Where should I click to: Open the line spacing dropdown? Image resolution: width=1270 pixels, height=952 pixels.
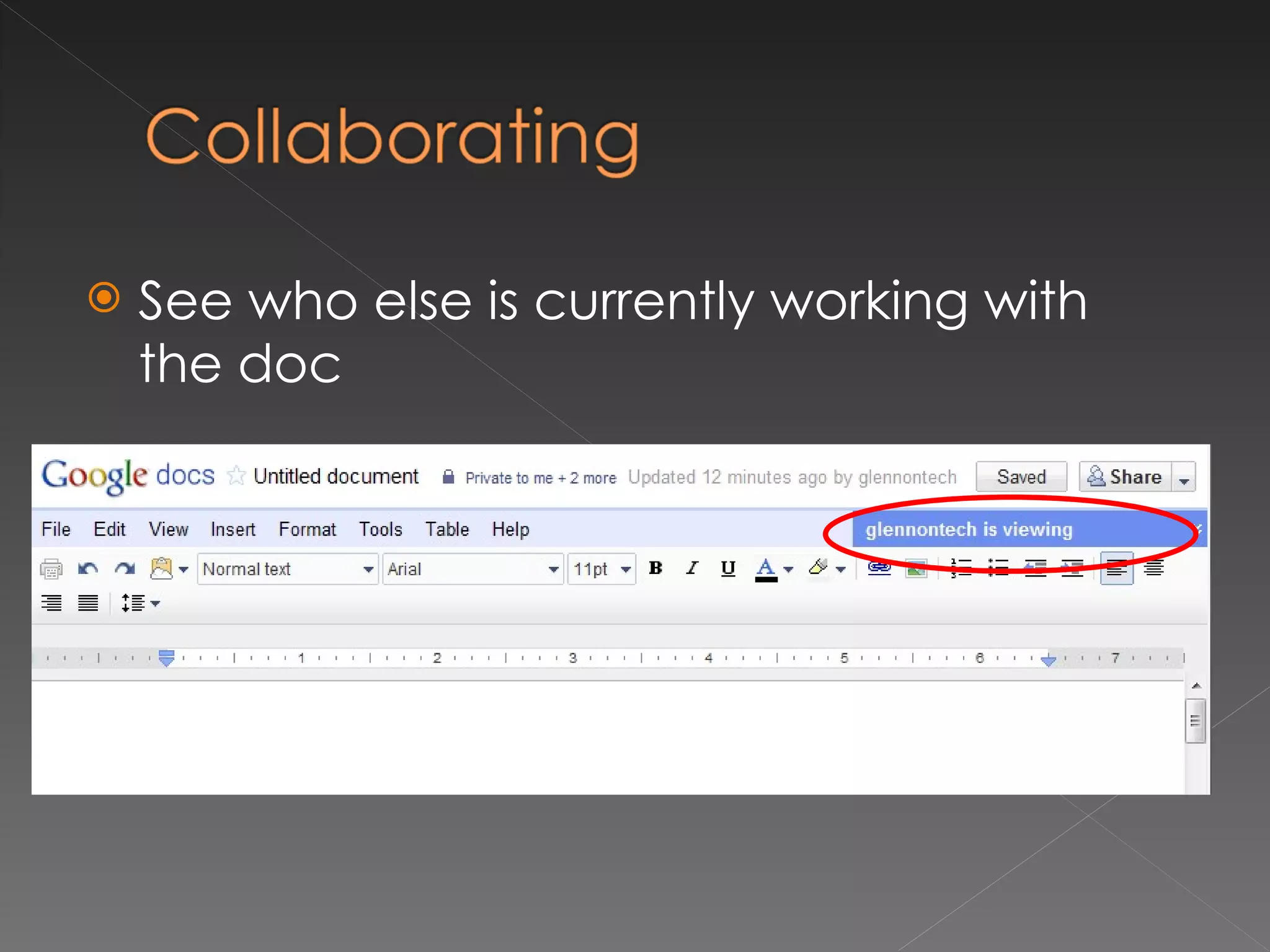140,603
